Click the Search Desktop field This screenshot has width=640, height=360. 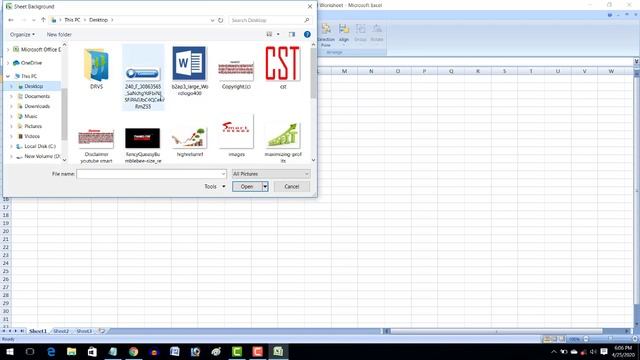click(266, 20)
